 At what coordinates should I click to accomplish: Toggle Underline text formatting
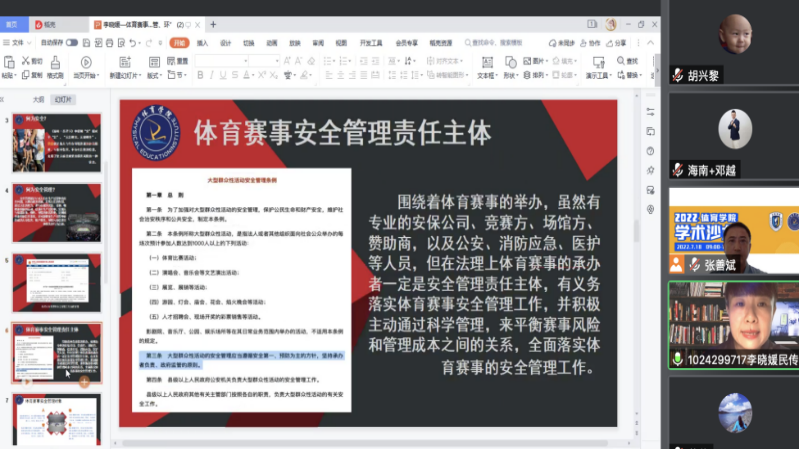coord(223,75)
